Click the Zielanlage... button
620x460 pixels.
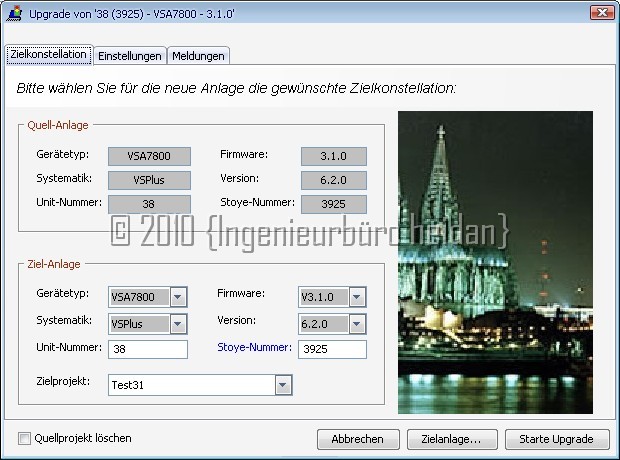pos(451,439)
